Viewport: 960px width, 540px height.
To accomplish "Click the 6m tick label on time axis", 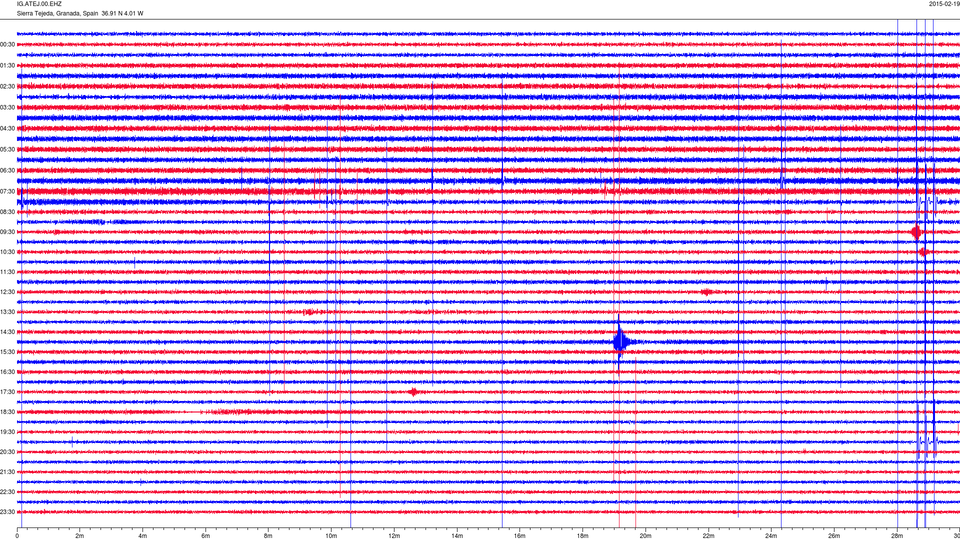I will [206, 536].
